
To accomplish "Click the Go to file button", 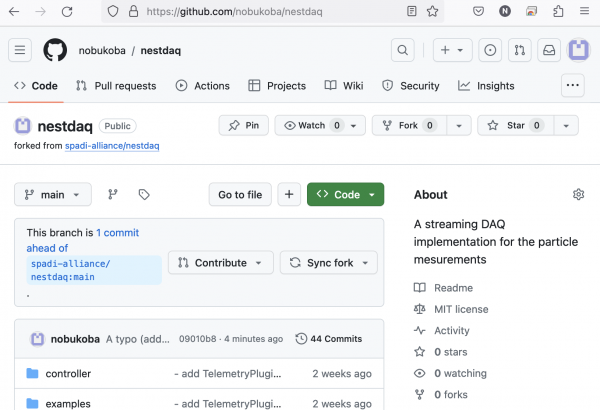I will [240, 194].
